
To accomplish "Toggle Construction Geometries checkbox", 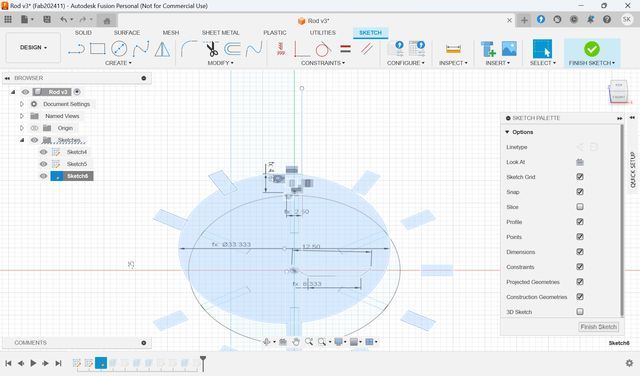I will coord(580,297).
